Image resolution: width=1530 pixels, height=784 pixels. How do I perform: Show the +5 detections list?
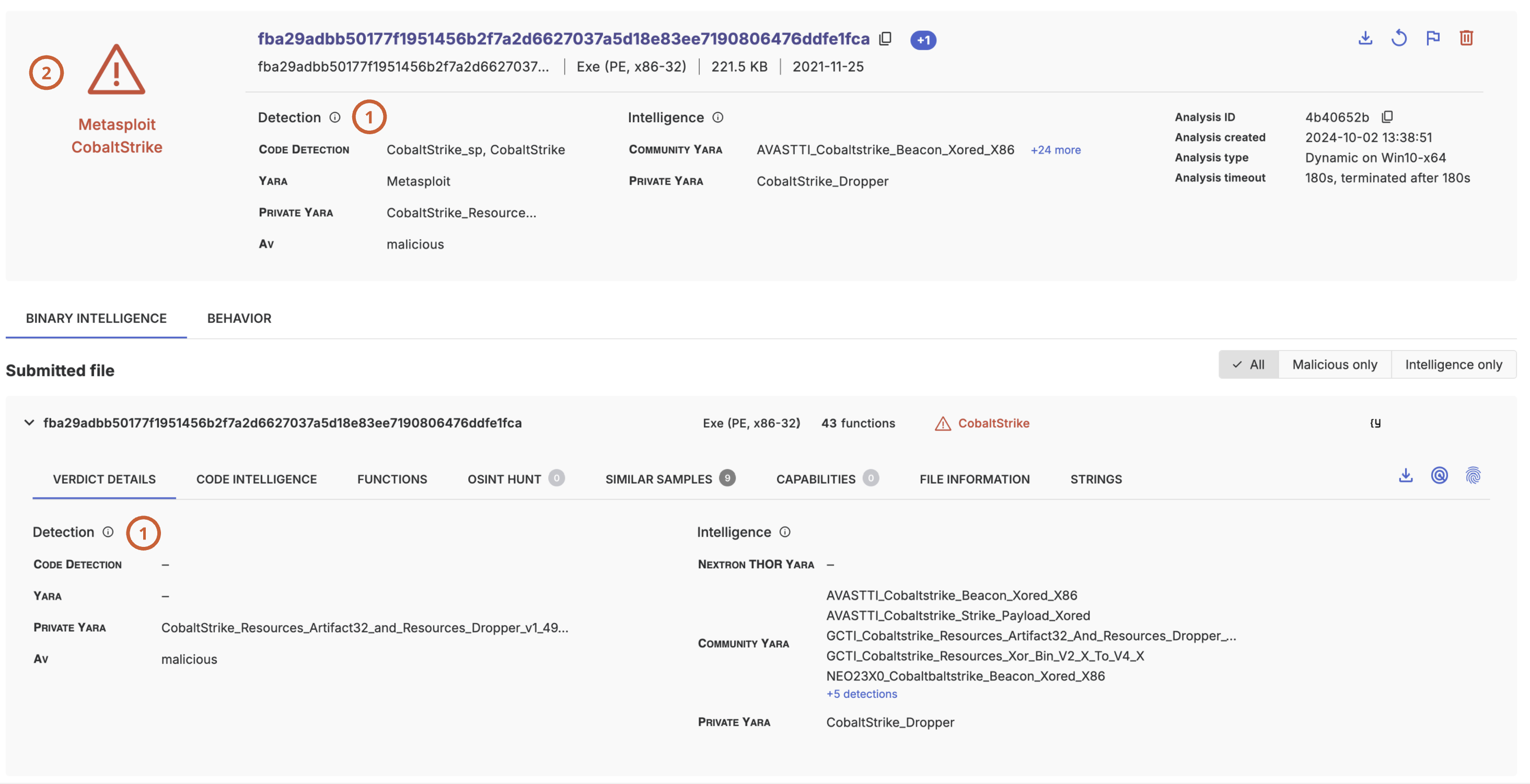(x=861, y=694)
